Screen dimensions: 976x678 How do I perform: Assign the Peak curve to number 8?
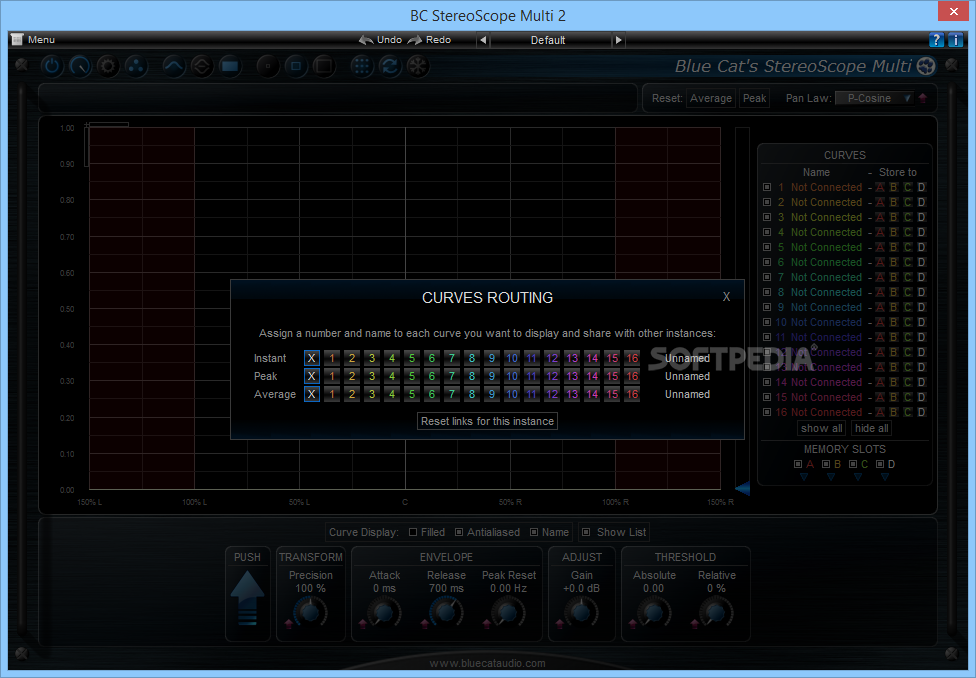pyautogui.click(x=472, y=376)
